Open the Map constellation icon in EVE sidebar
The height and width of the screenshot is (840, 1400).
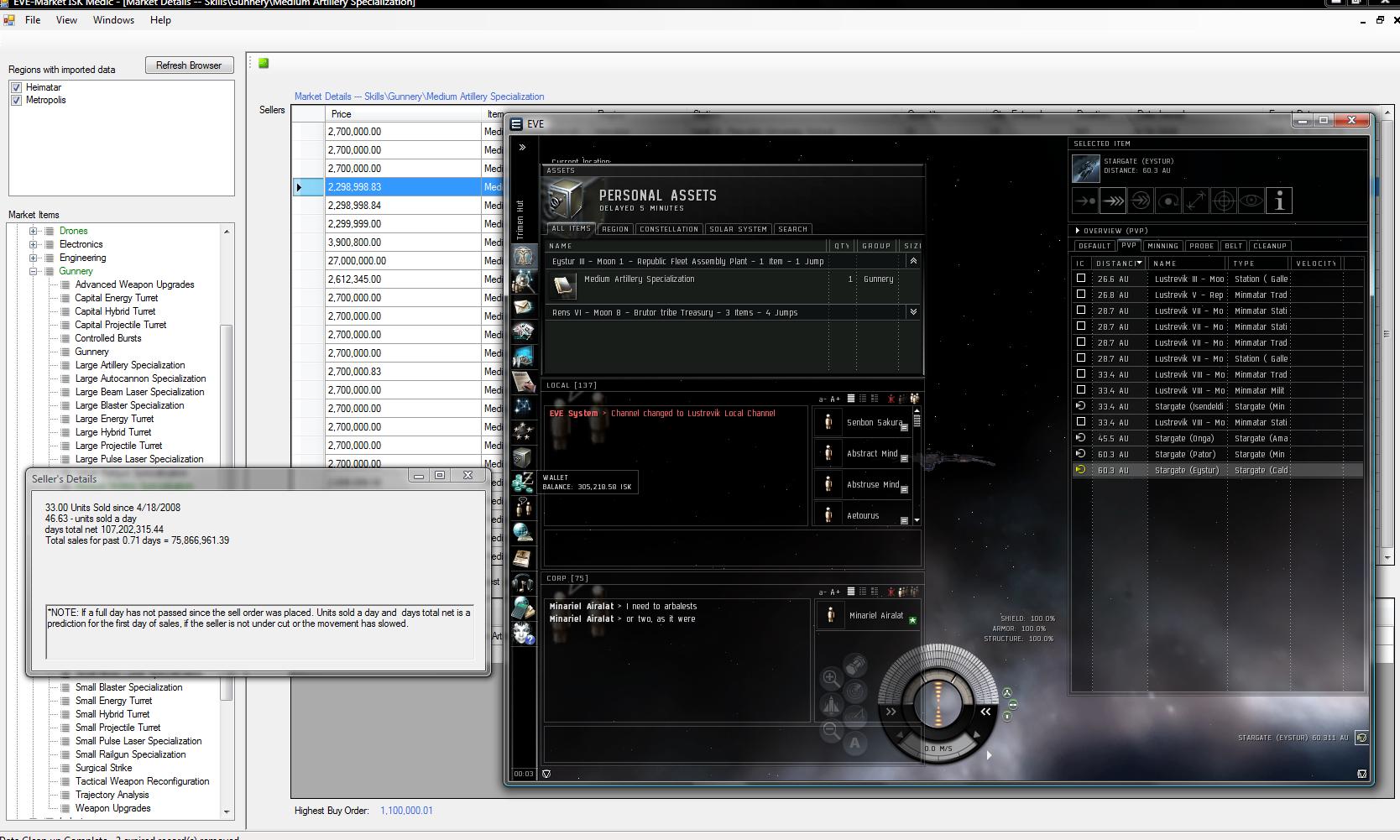[x=524, y=407]
